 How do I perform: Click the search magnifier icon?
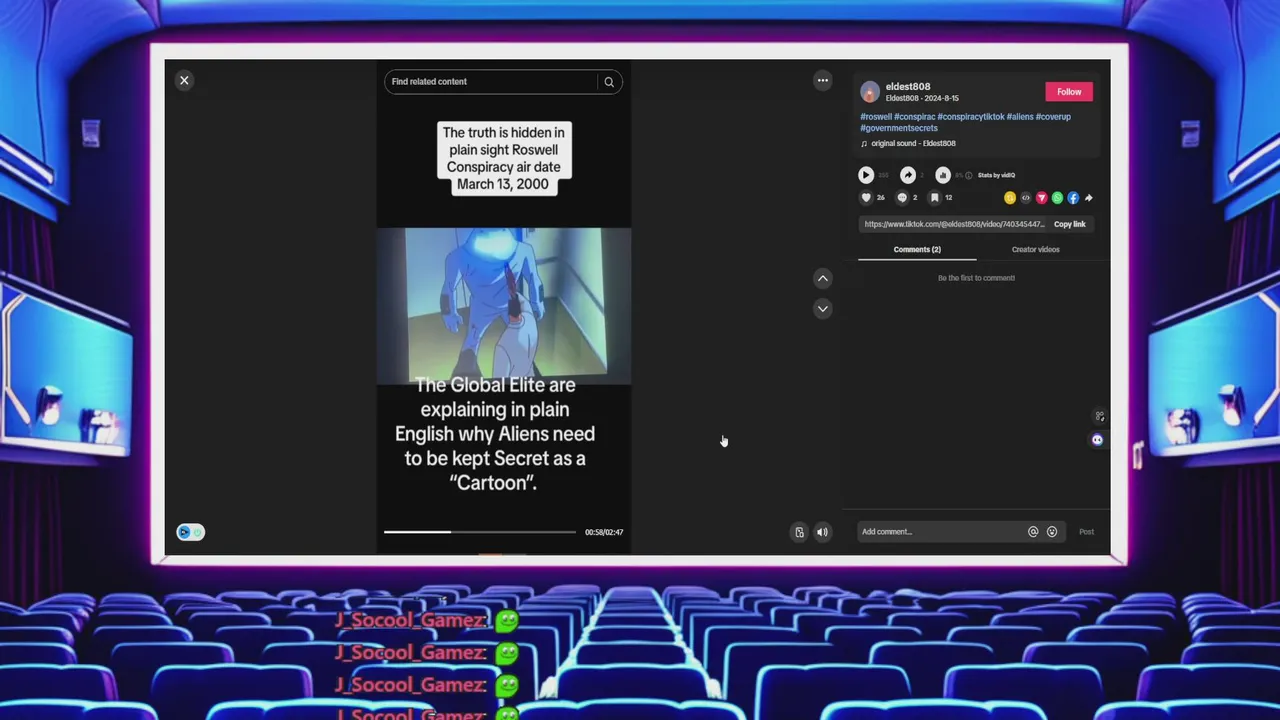tap(609, 82)
